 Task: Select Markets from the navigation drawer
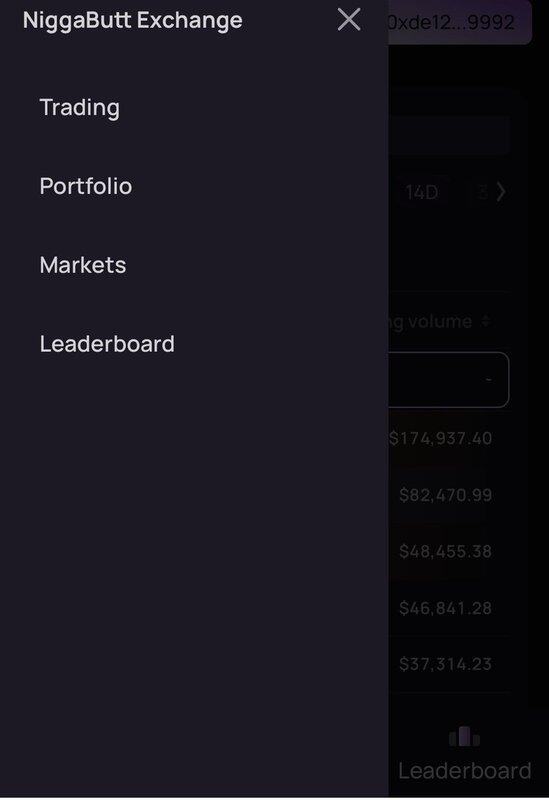click(83, 265)
